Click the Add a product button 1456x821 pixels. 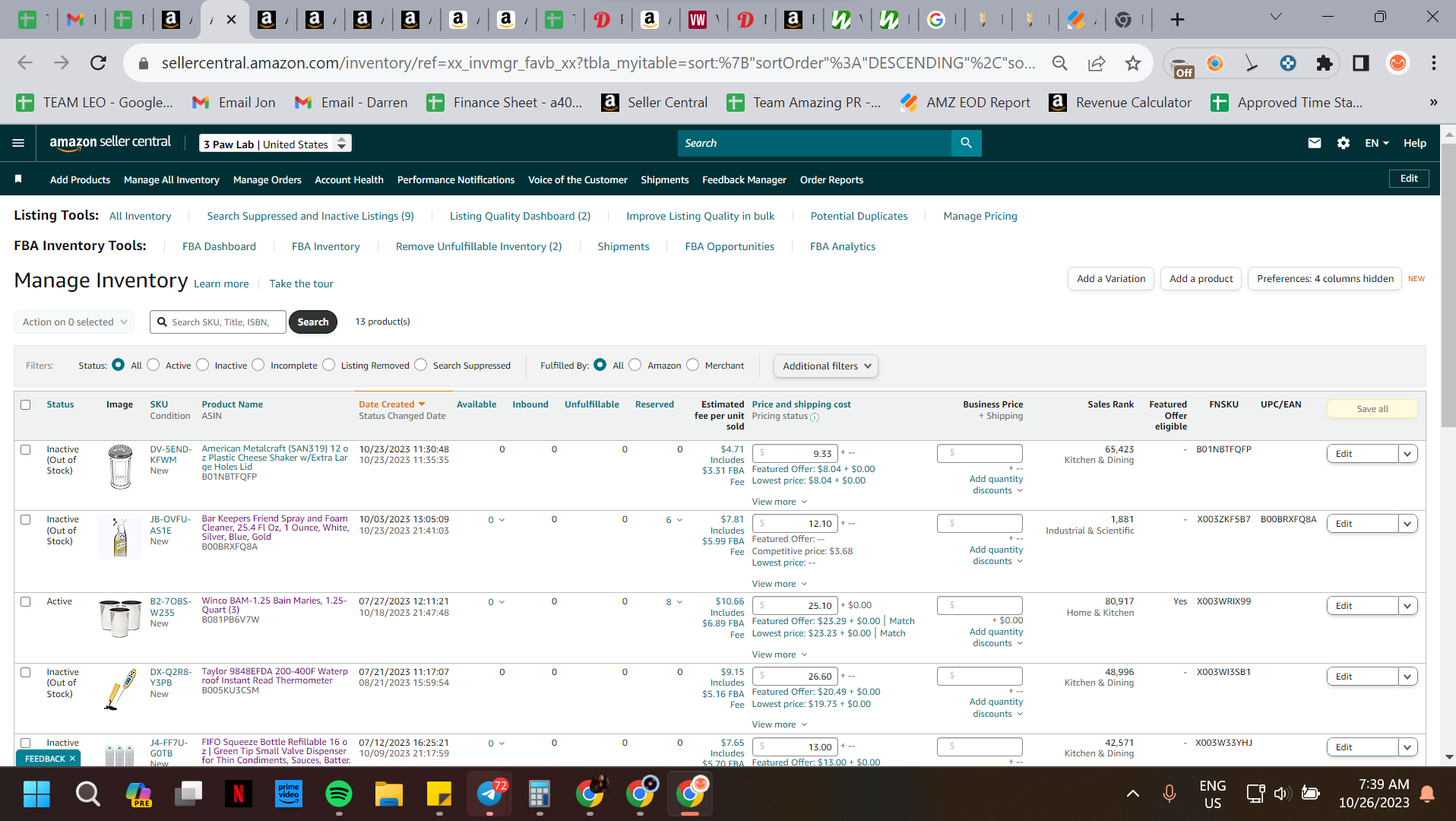pos(1201,279)
